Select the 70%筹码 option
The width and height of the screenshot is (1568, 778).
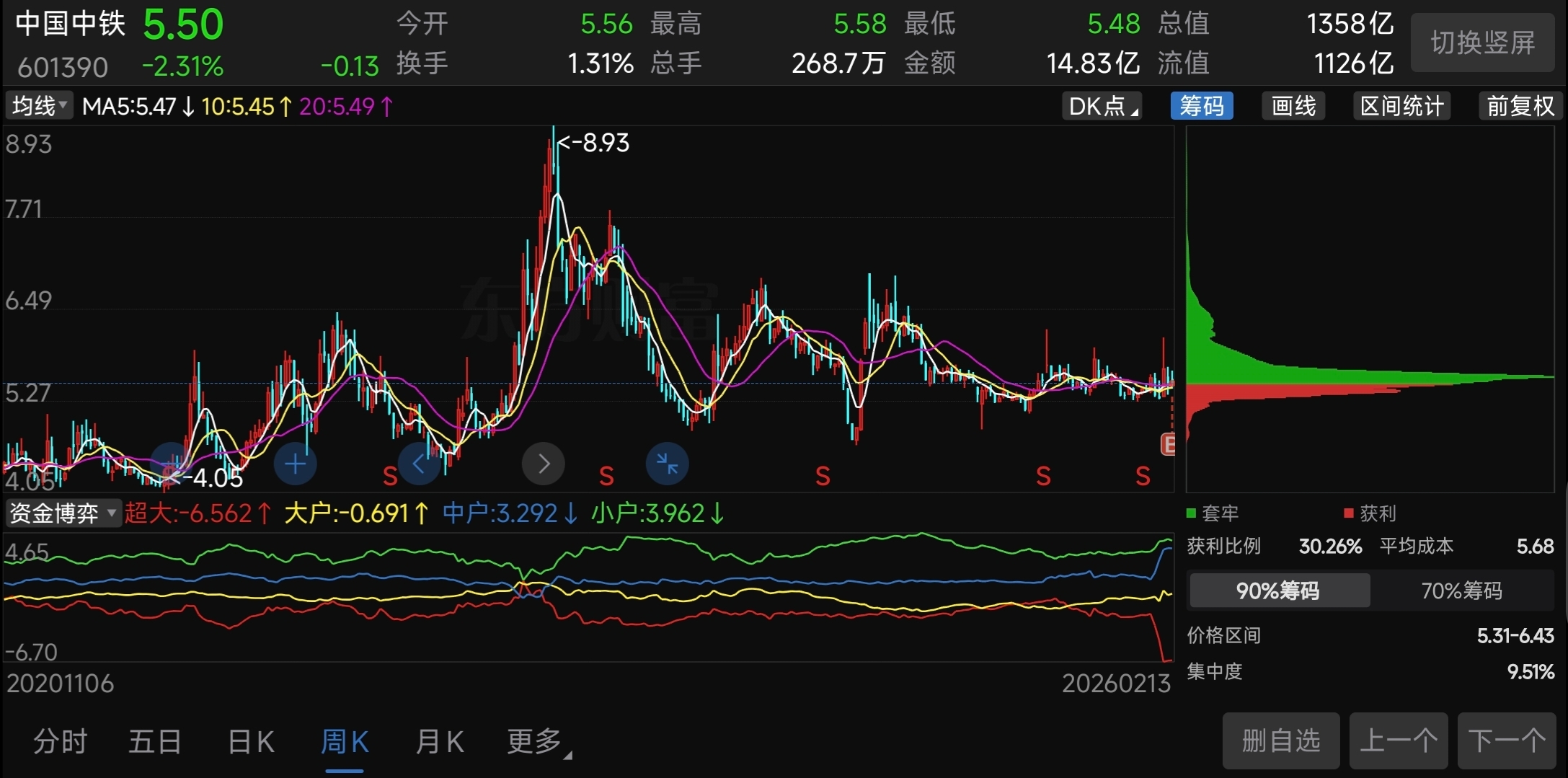coord(1462,591)
